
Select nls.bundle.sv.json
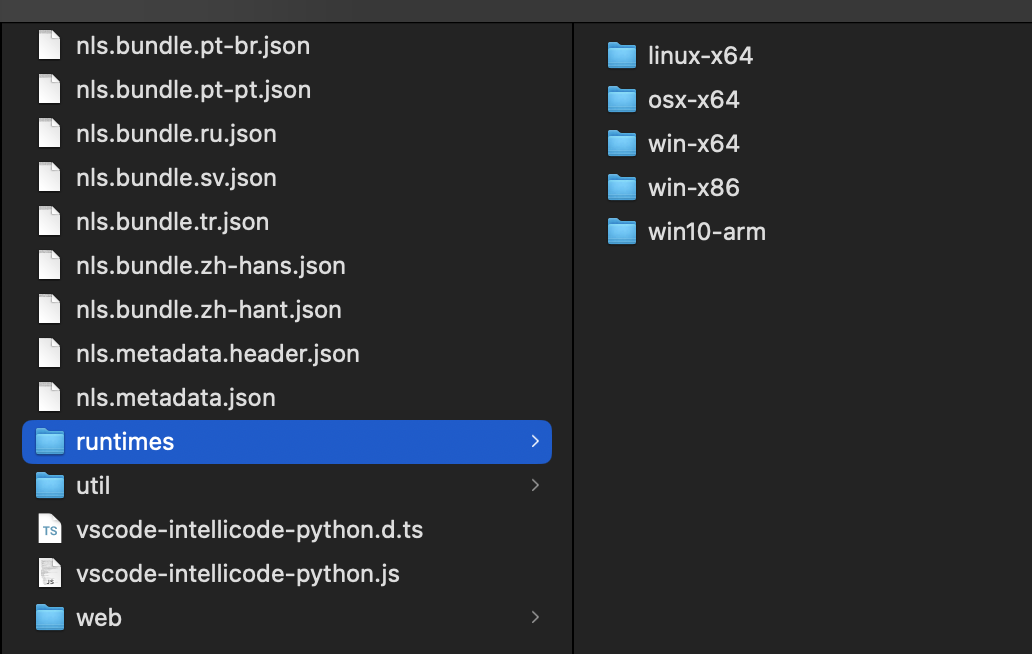pos(176,177)
